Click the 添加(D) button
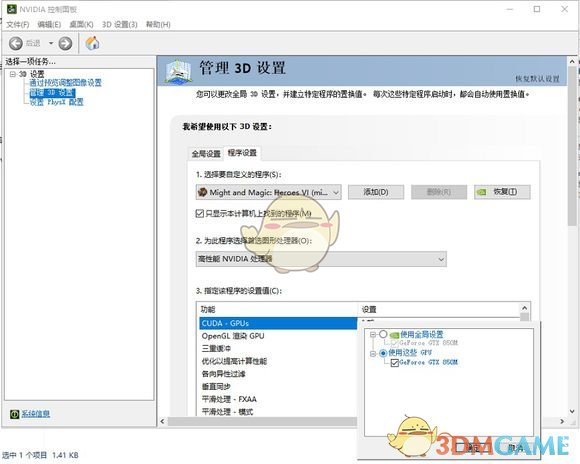 pyautogui.click(x=376, y=192)
